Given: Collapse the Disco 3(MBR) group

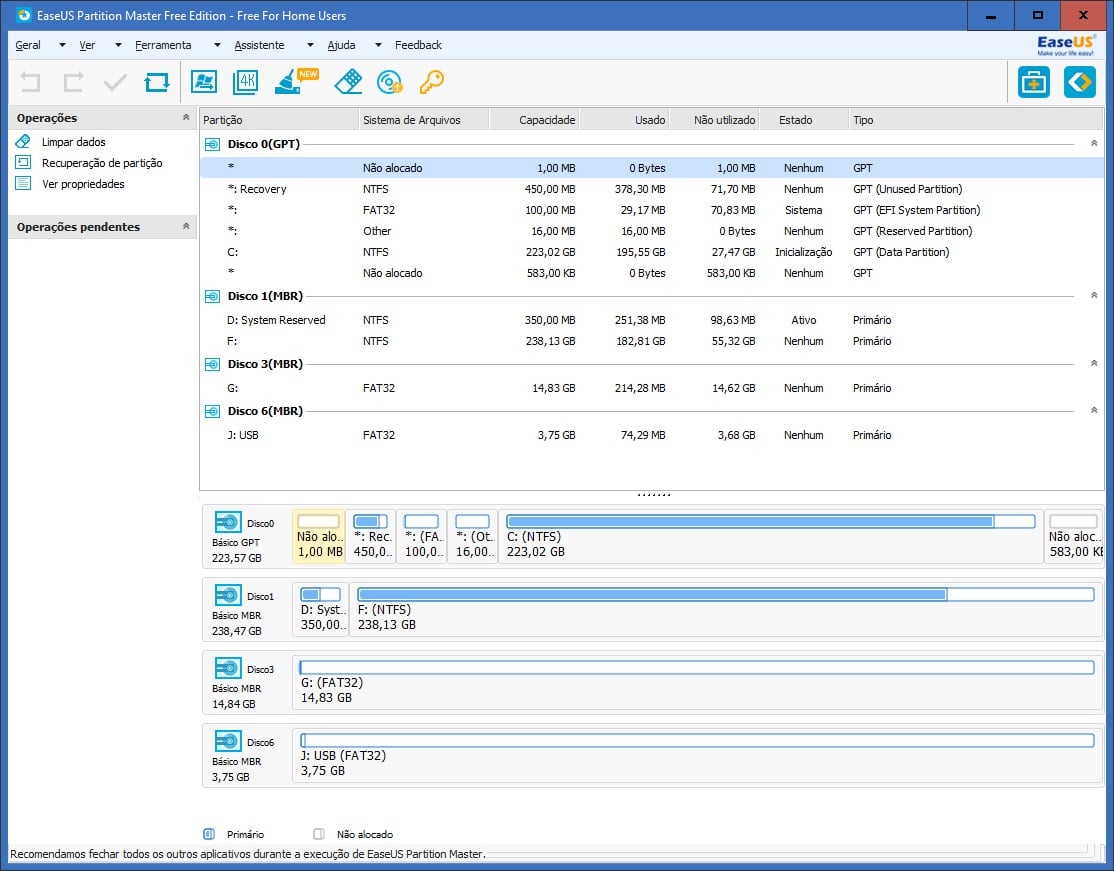Looking at the screenshot, I should (x=1094, y=364).
